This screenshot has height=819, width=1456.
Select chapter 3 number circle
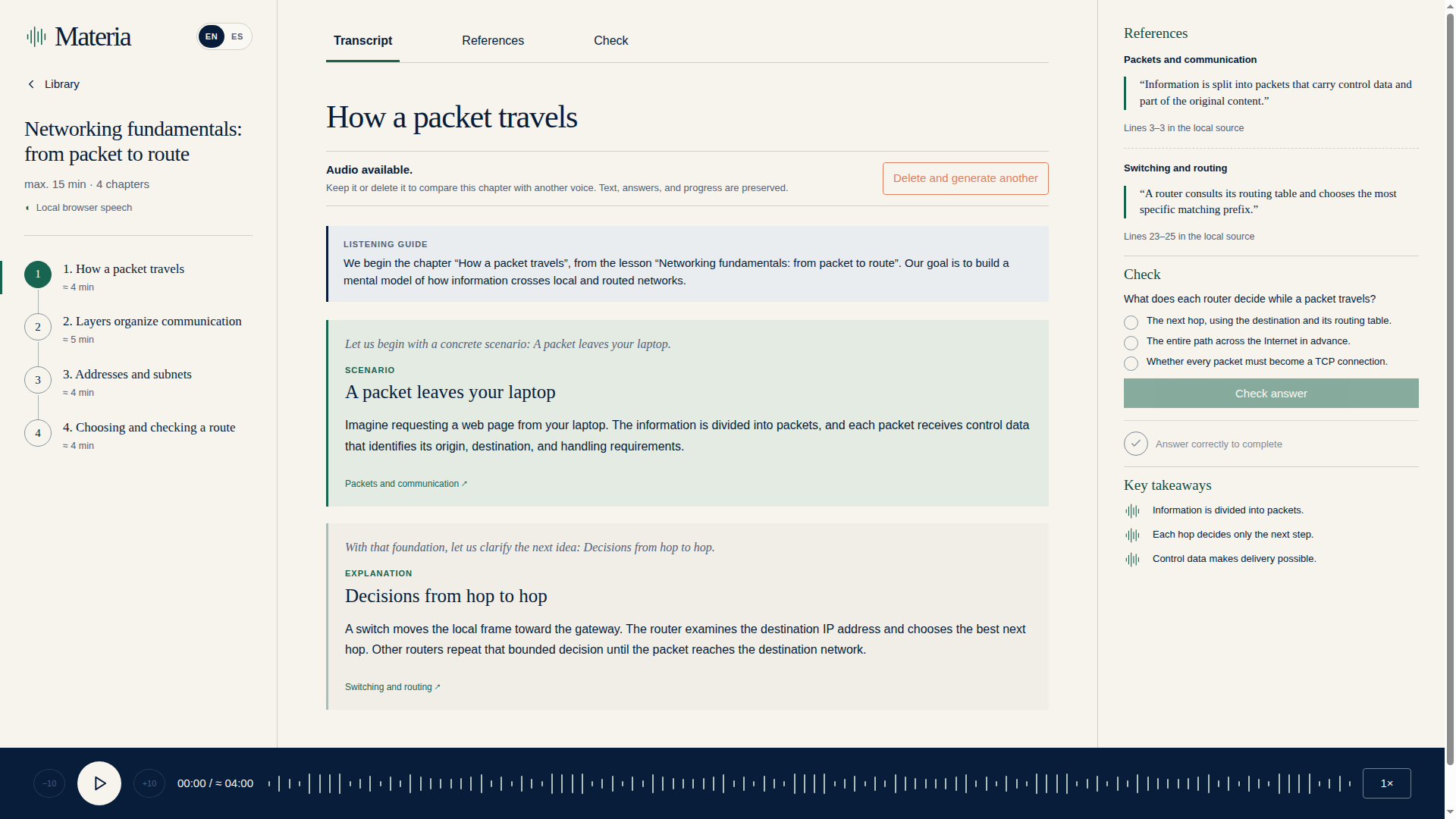point(38,380)
